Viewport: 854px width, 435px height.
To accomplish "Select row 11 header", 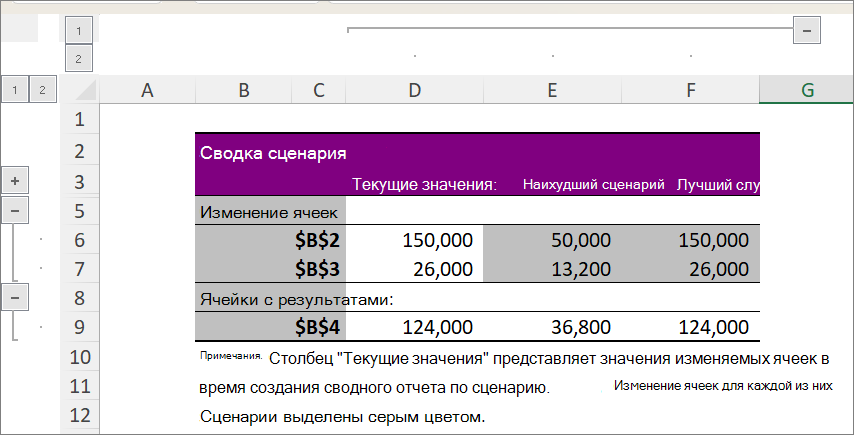I will (x=80, y=386).
